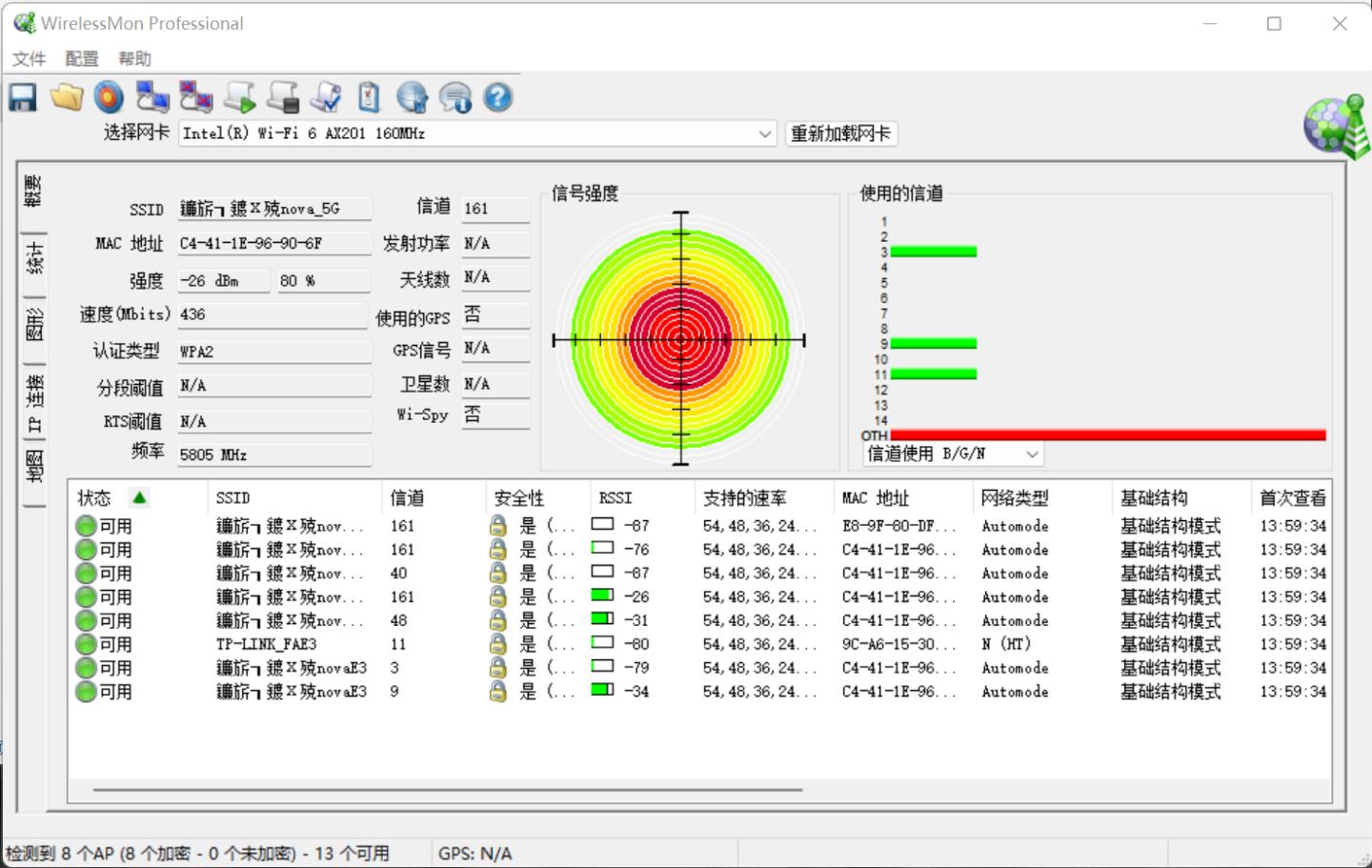
Task: Open the 配置 menu
Action: (x=80, y=58)
